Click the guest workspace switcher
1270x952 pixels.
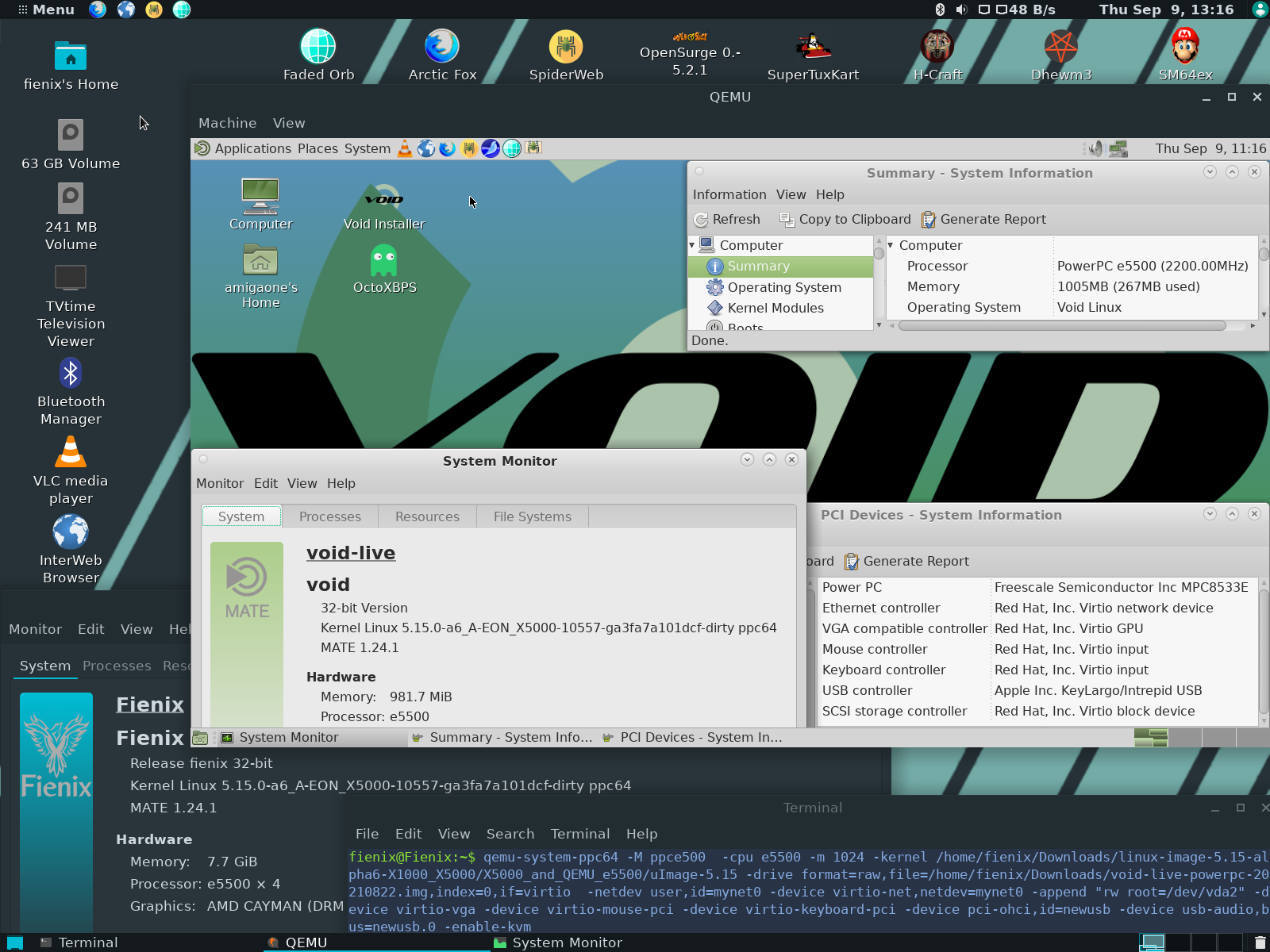1202,738
